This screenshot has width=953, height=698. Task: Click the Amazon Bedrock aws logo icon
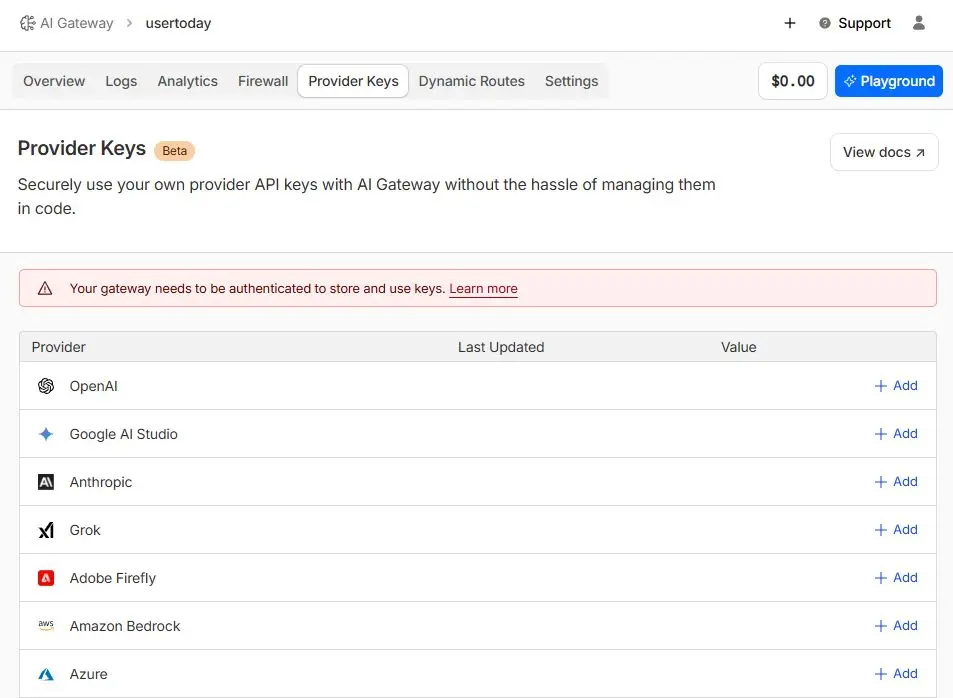tap(46, 626)
